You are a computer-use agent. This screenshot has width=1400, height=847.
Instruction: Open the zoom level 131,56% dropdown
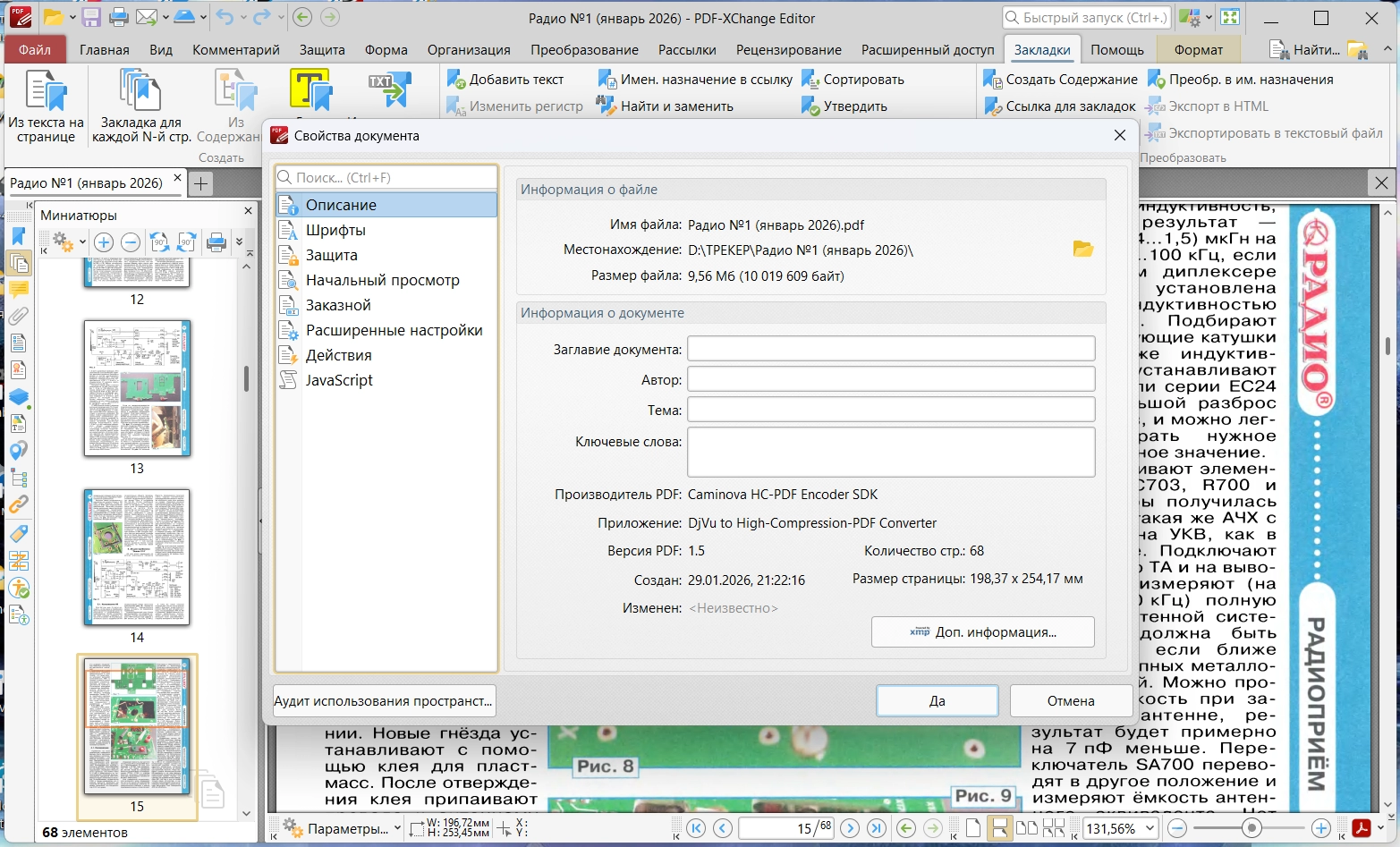click(1150, 828)
